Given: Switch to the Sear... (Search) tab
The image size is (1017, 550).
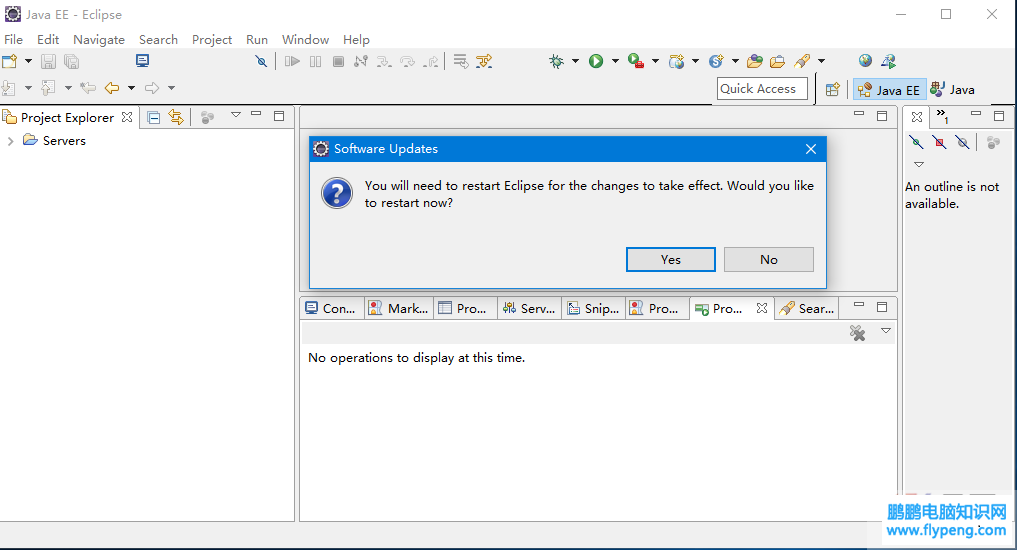Looking at the screenshot, I should 808,309.
